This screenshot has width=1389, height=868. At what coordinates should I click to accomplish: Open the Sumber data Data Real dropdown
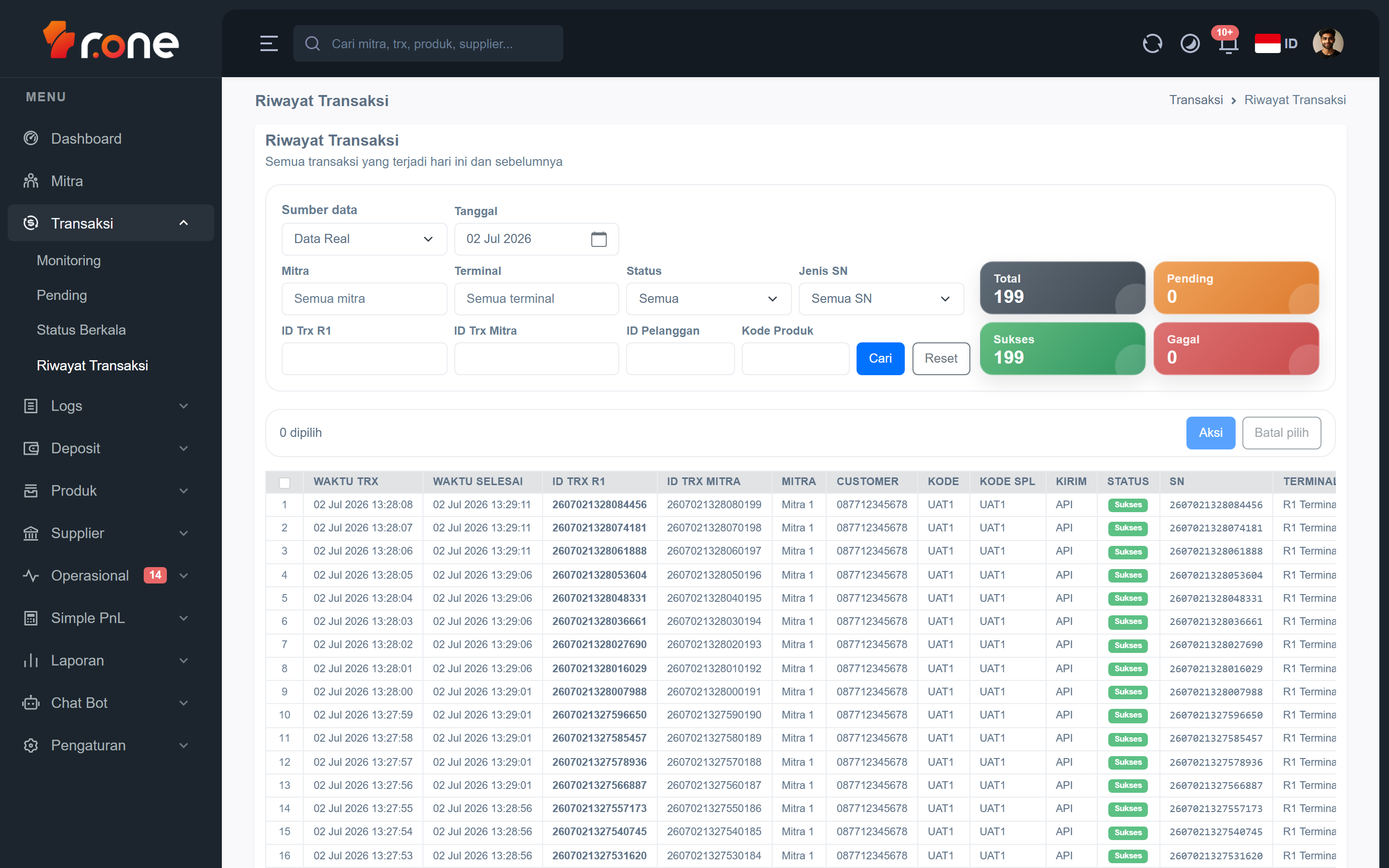364,239
